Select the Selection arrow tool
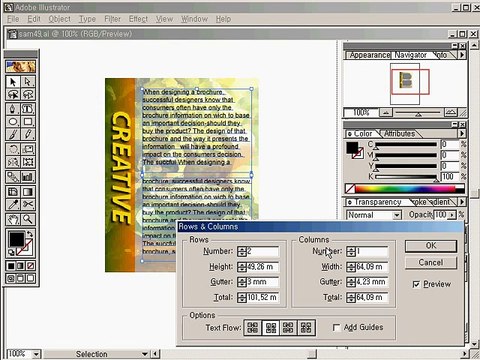The image size is (480, 360). point(13,82)
